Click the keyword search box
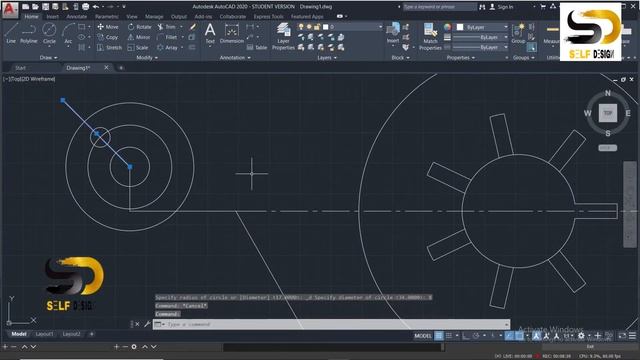Viewport: 640px width, 360px height. coord(440,7)
